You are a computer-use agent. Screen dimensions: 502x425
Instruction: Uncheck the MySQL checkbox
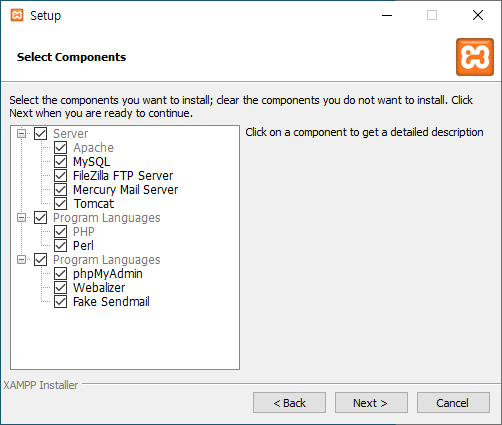tap(60, 162)
